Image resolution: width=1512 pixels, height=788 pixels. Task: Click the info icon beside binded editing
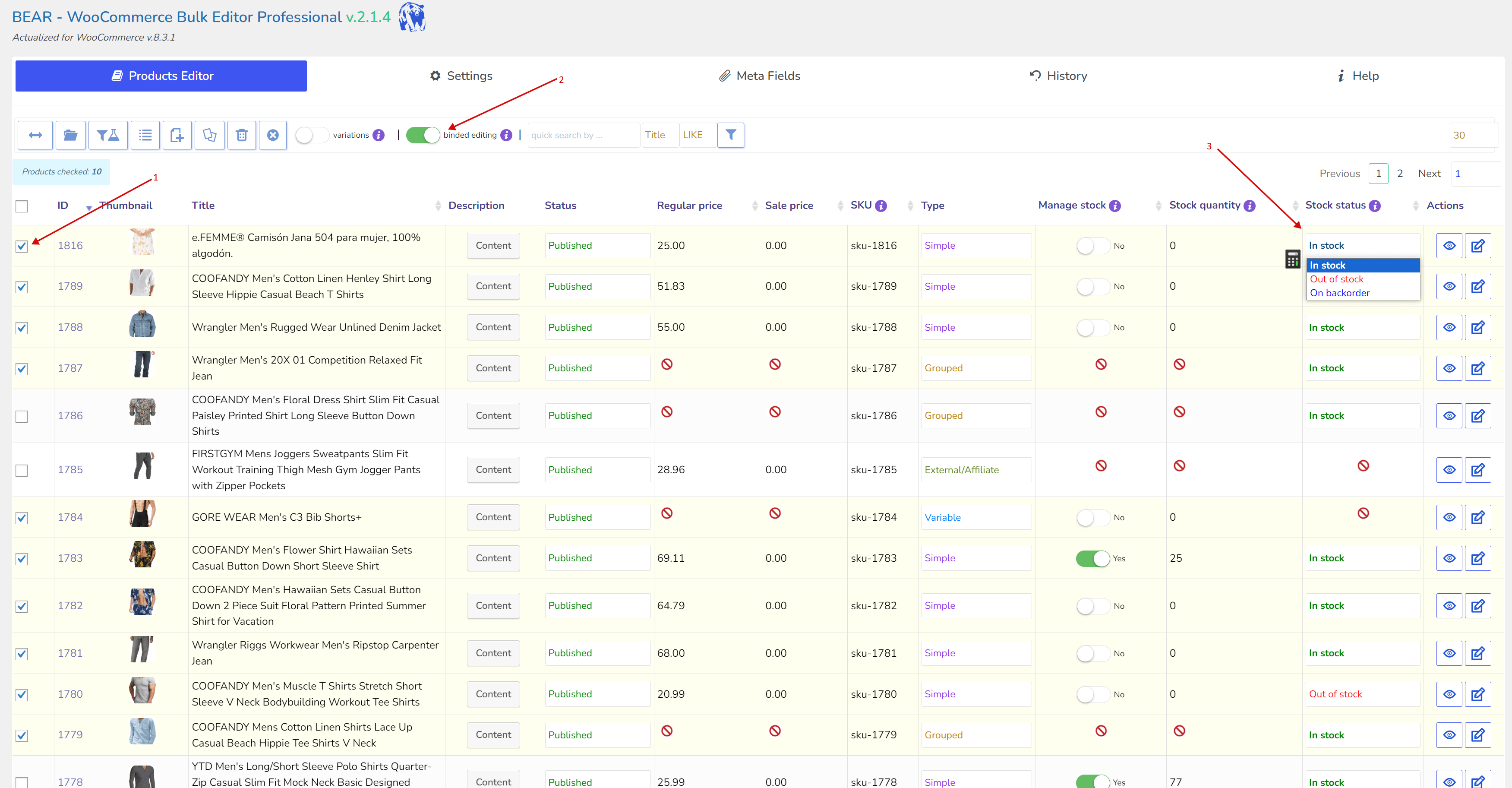507,135
